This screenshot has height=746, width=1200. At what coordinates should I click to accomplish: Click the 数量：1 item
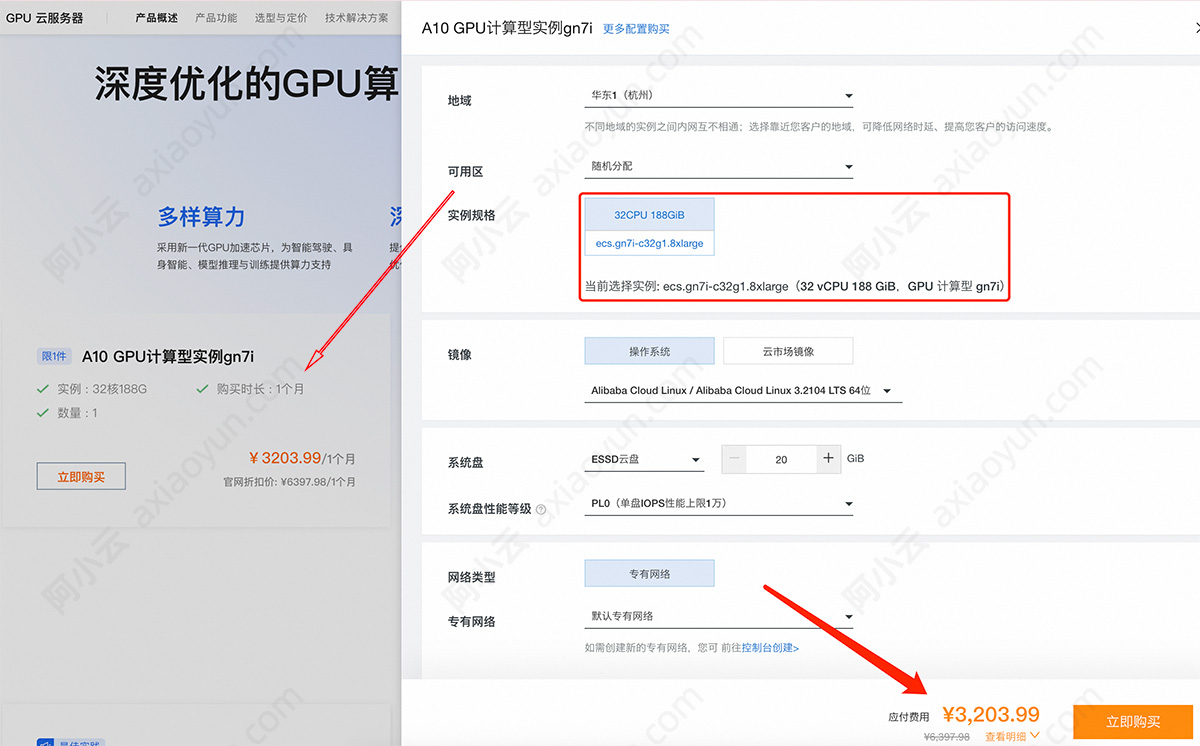[x=67, y=412]
